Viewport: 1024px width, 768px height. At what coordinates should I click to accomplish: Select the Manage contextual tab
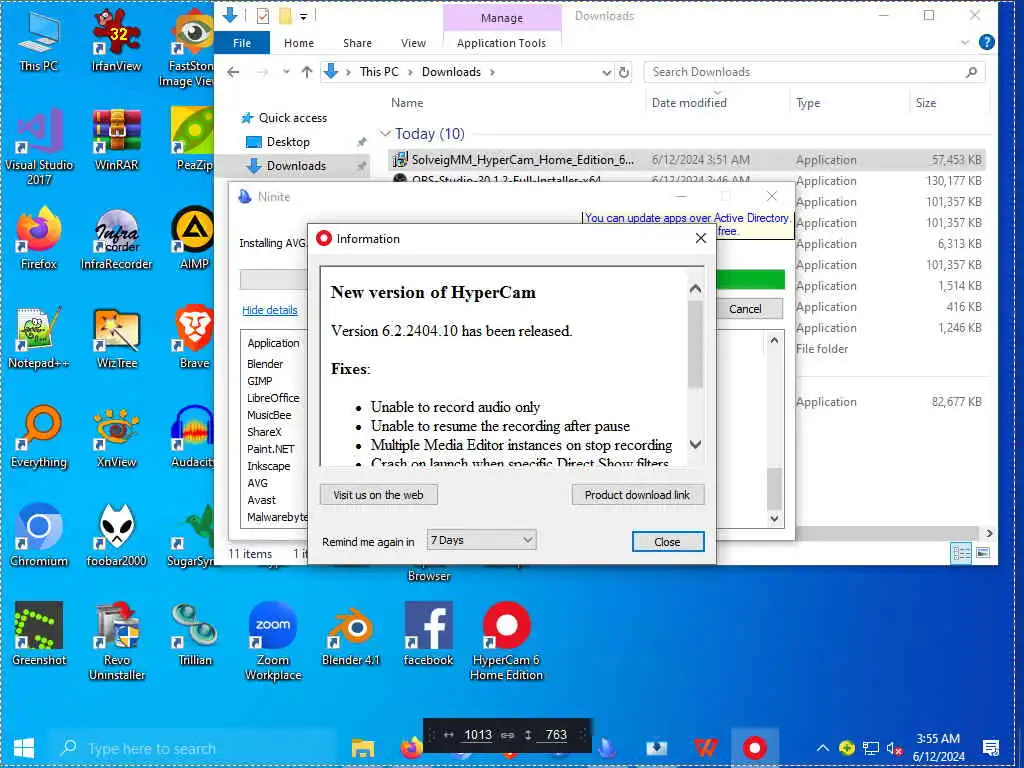point(502,18)
